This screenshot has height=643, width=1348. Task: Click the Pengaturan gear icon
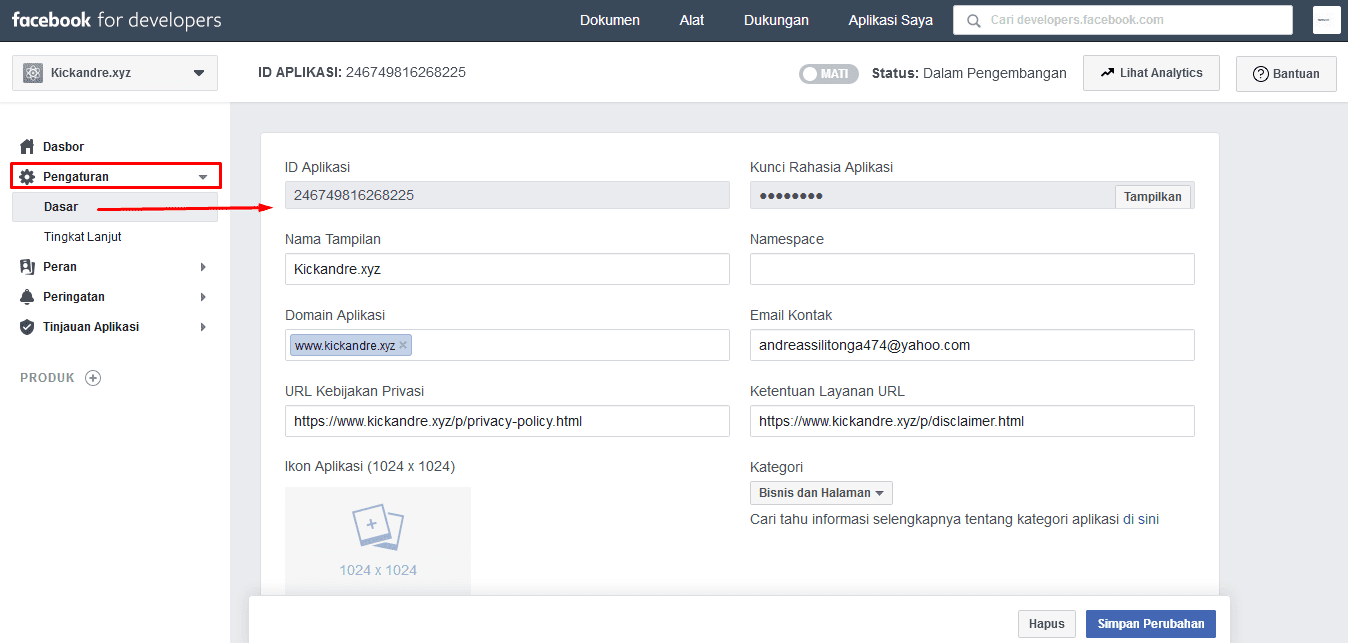pyautogui.click(x=27, y=177)
